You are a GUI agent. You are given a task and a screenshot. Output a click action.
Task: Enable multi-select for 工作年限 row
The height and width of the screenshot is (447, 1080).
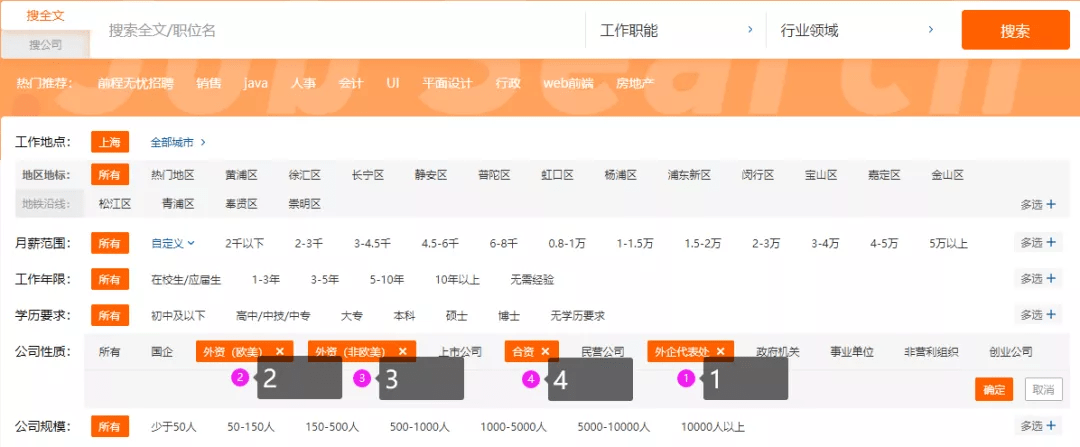1038,279
